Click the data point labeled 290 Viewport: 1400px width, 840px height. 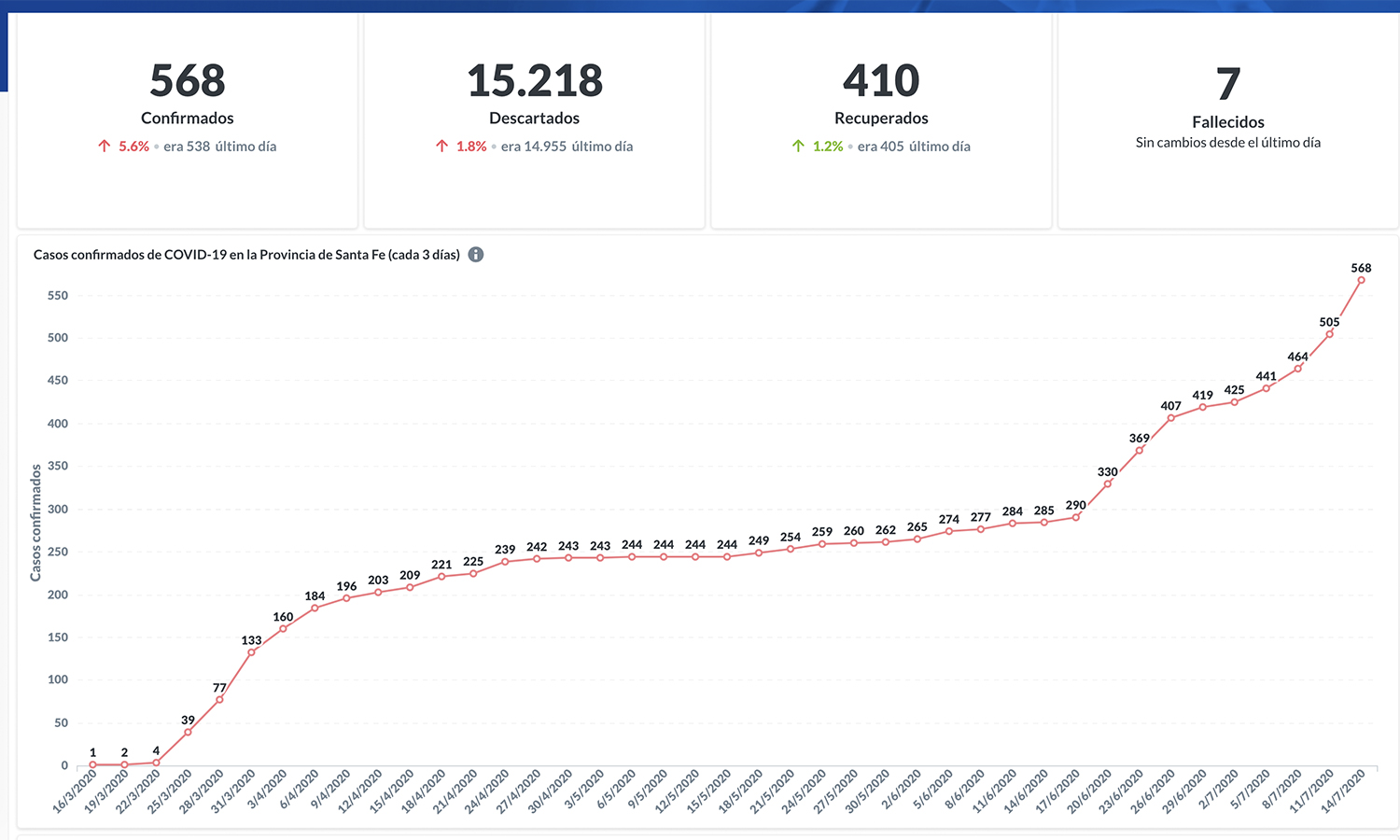[x=1076, y=517]
